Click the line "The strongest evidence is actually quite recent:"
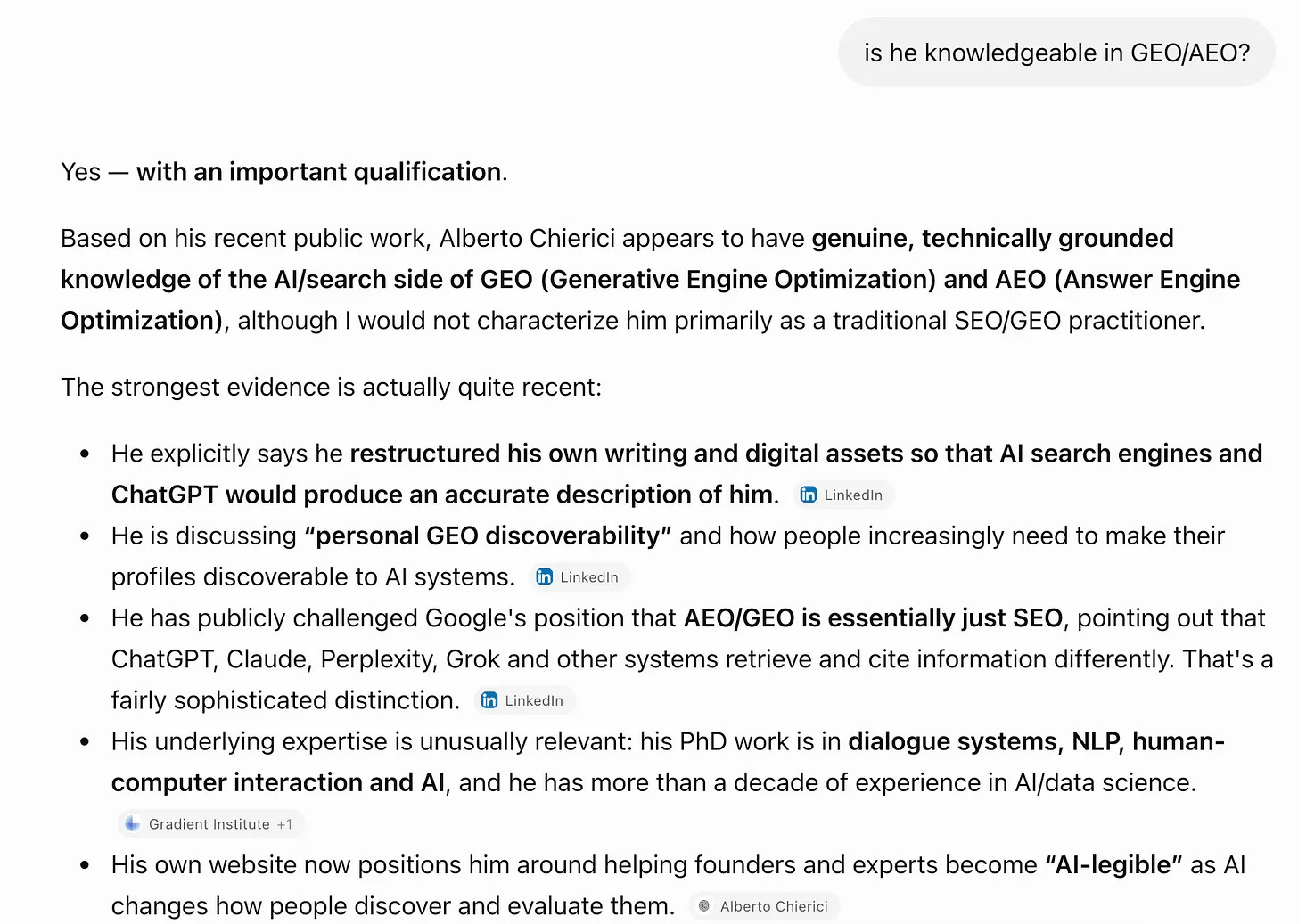Viewport: 1298px width, 924px height. coord(331,387)
